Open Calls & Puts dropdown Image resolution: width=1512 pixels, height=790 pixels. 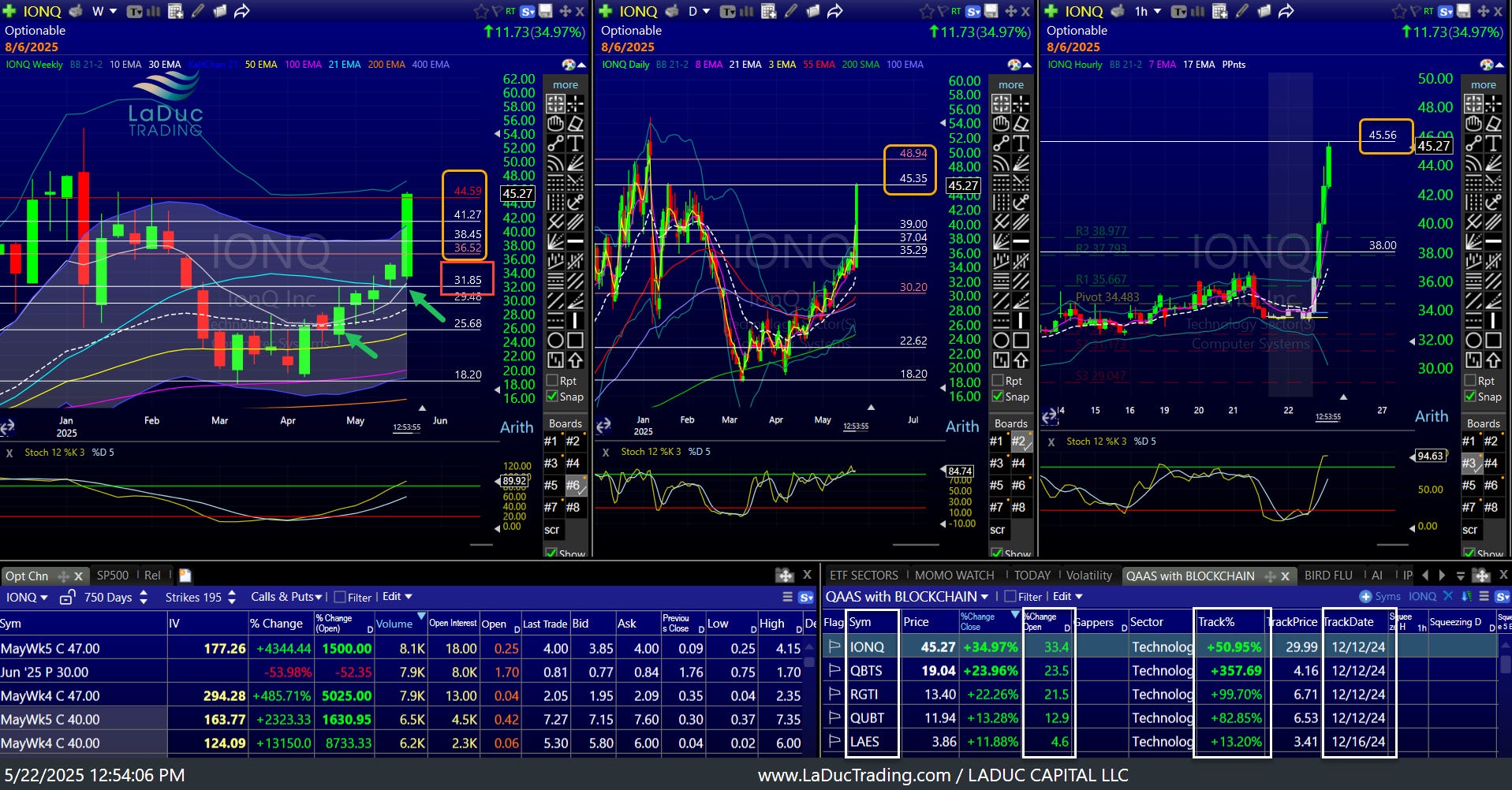coord(286,597)
